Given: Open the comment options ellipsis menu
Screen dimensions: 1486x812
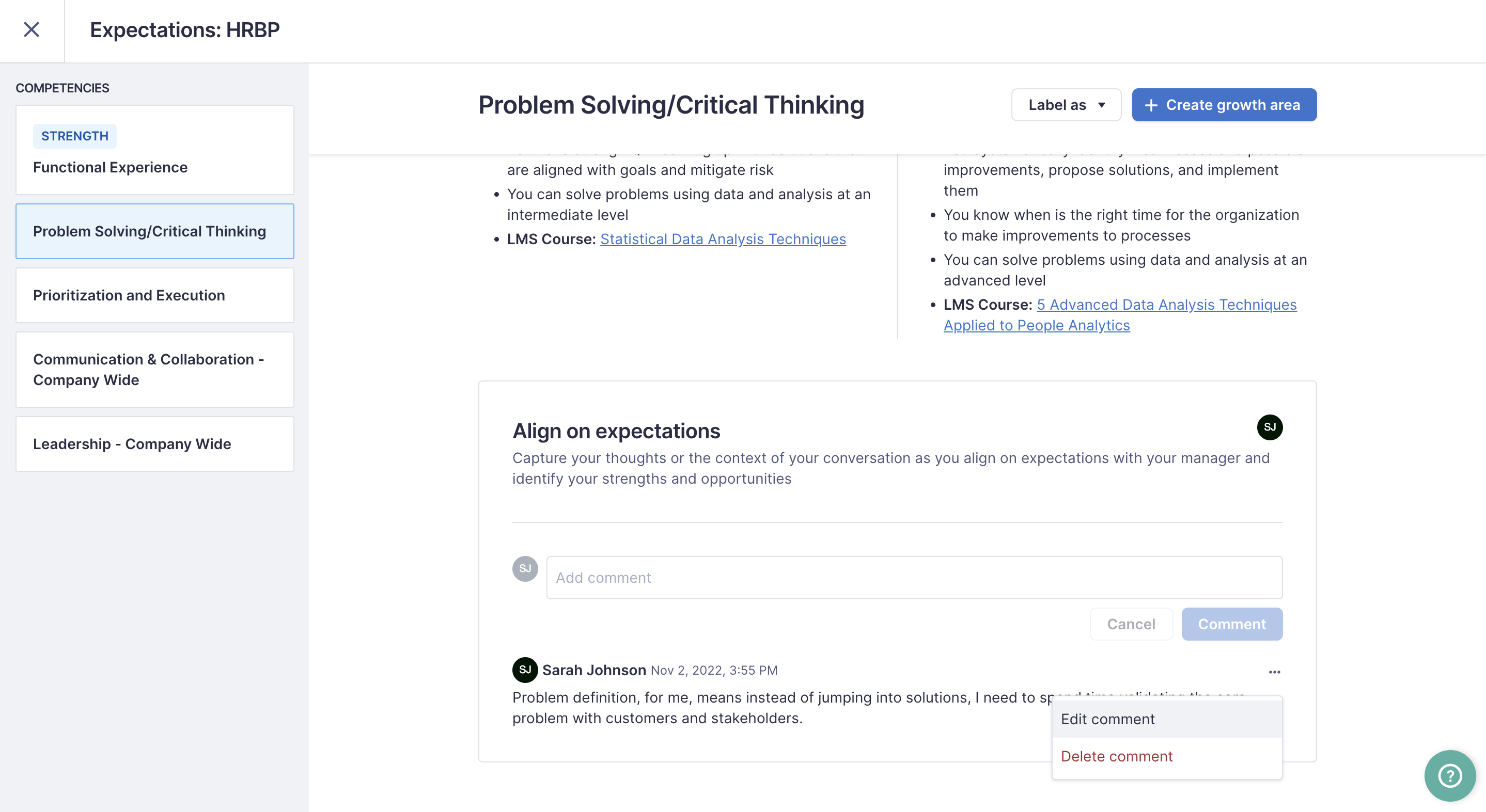Looking at the screenshot, I should (x=1274, y=672).
